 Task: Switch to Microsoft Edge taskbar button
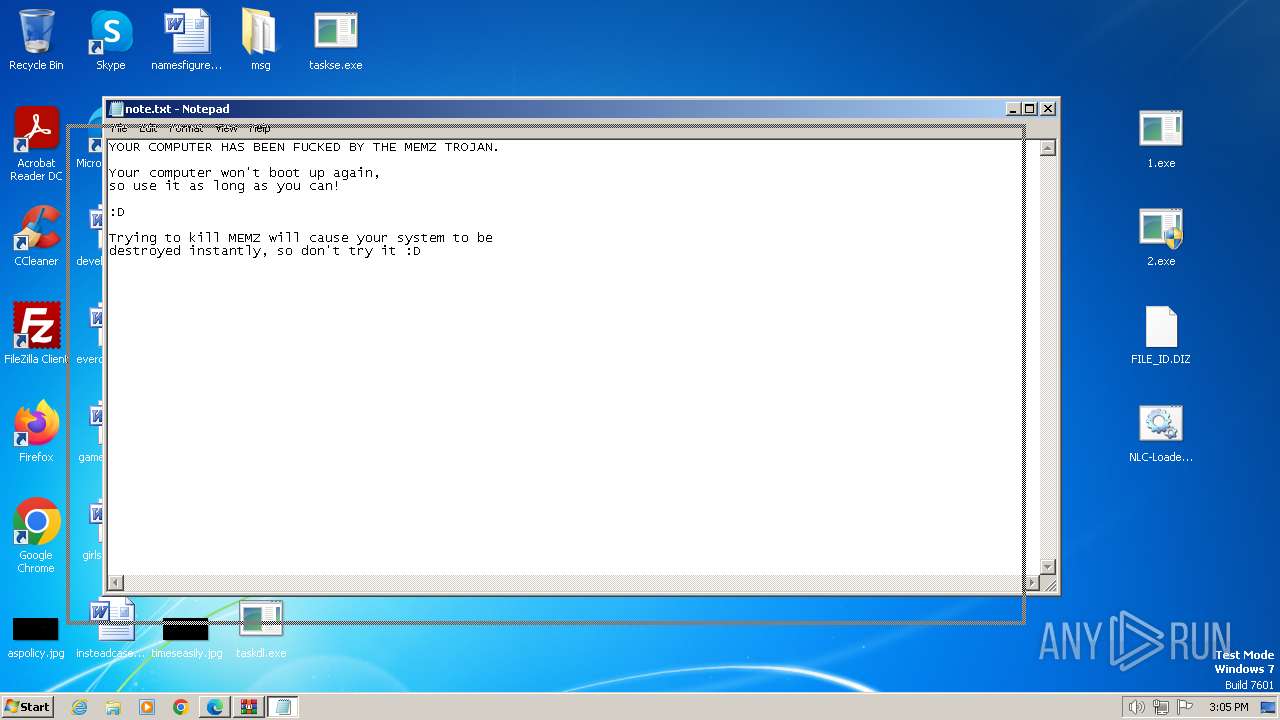pos(215,707)
